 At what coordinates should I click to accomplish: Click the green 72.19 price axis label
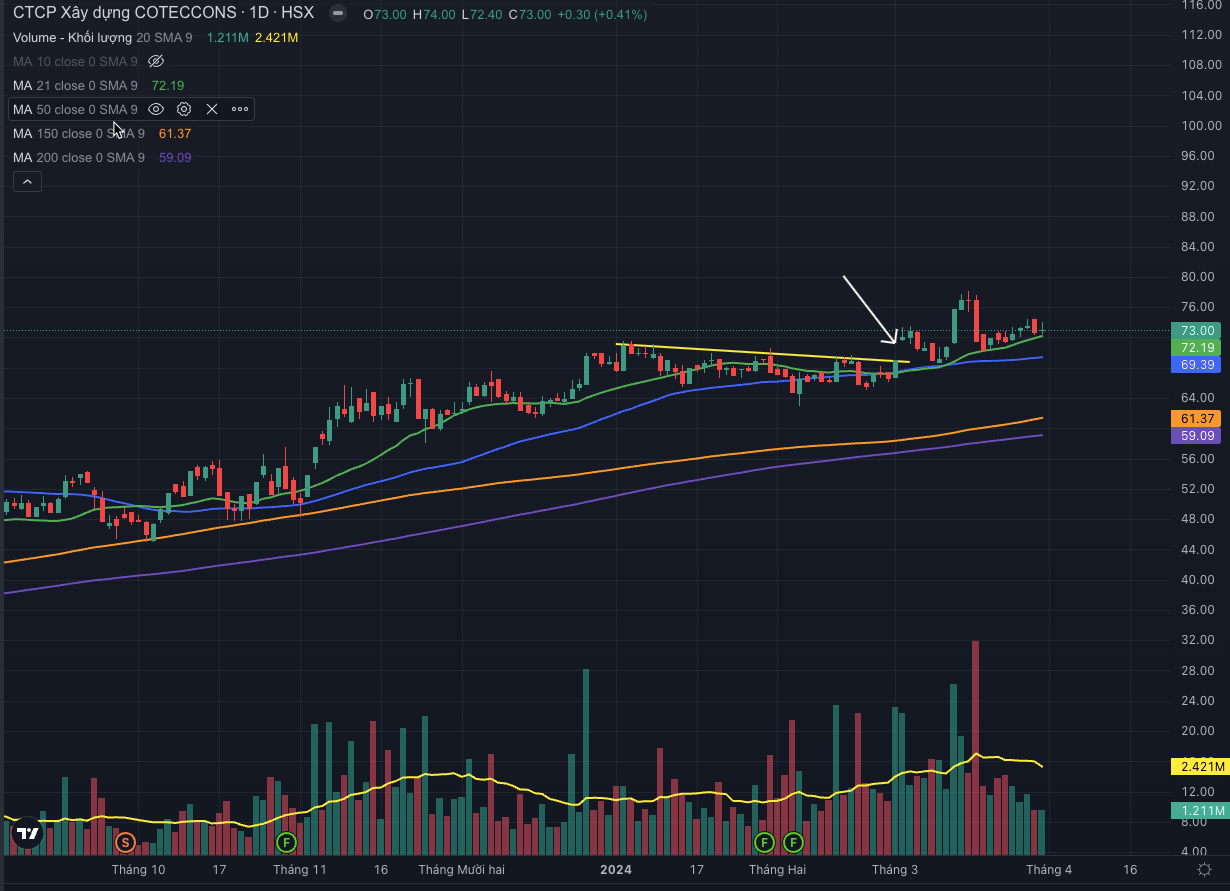click(1197, 347)
